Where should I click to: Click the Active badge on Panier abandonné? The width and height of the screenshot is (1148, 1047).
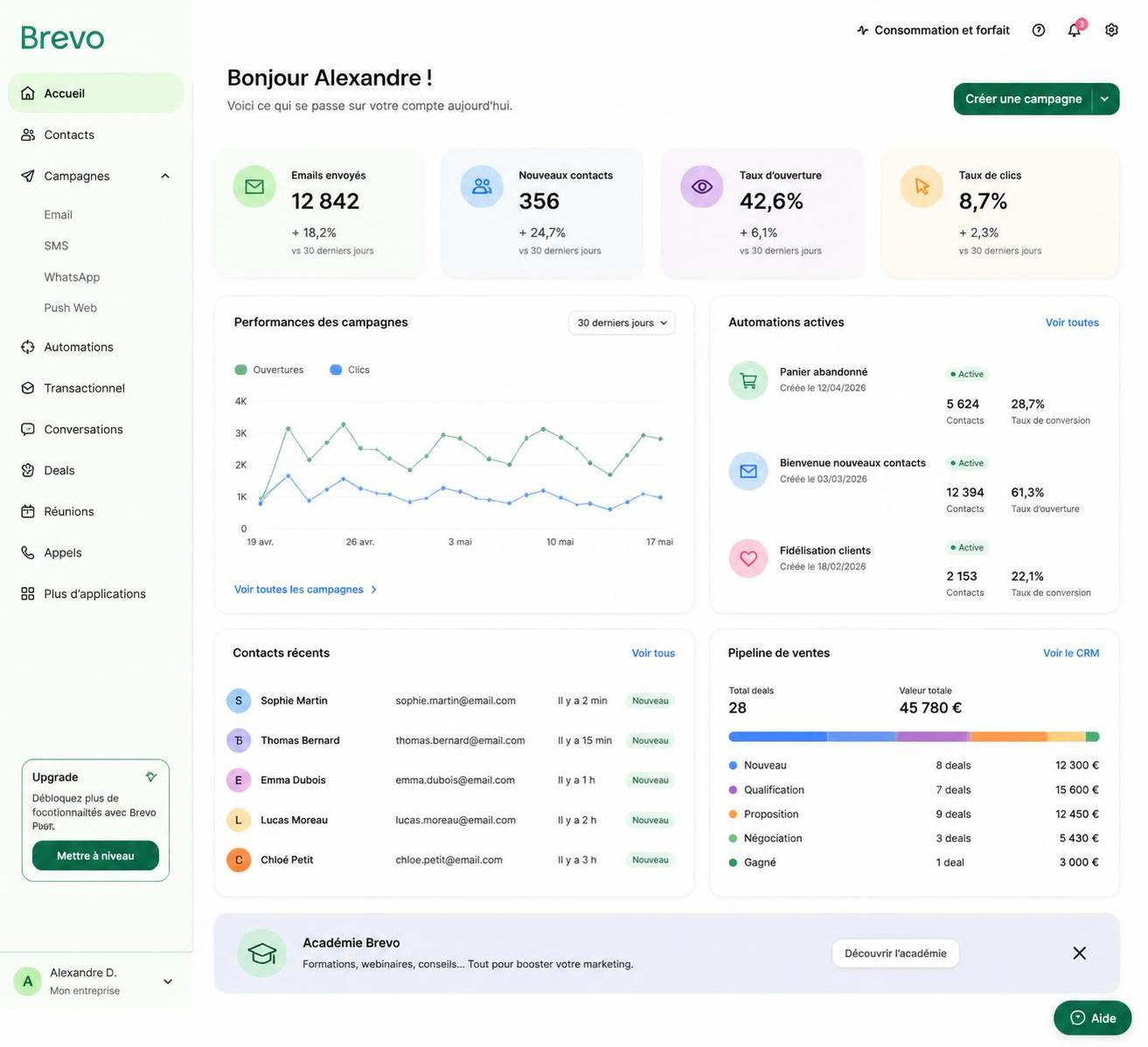point(967,374)
